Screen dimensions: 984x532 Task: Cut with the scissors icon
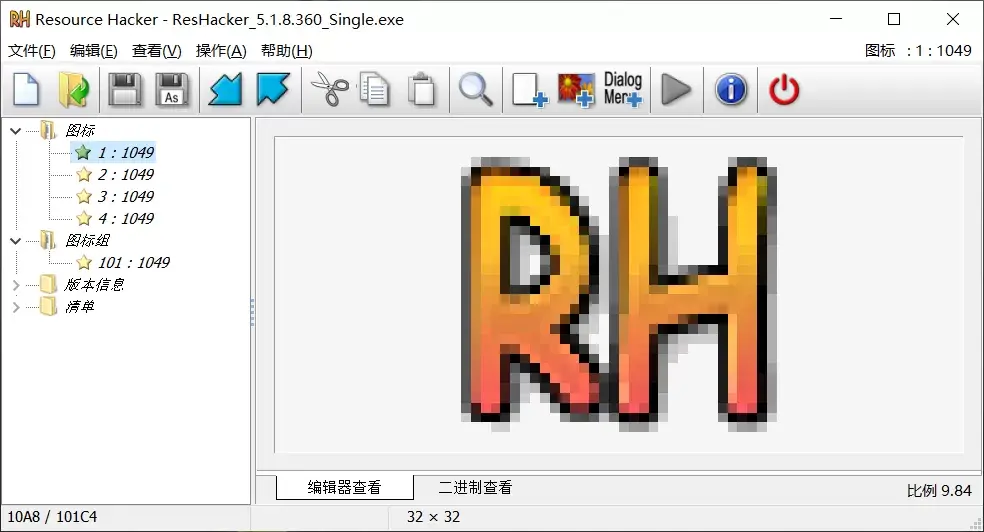(330, 90)
